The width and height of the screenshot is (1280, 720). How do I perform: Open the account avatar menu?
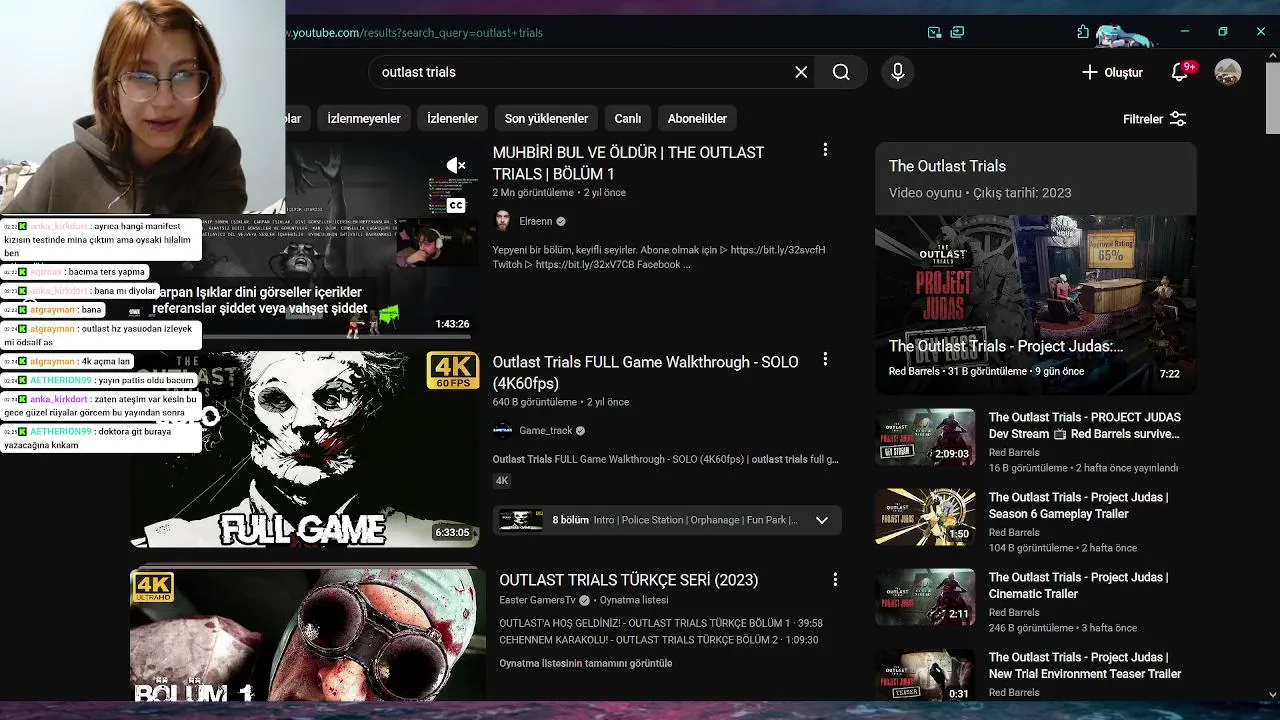click(x=1228, y=72)
